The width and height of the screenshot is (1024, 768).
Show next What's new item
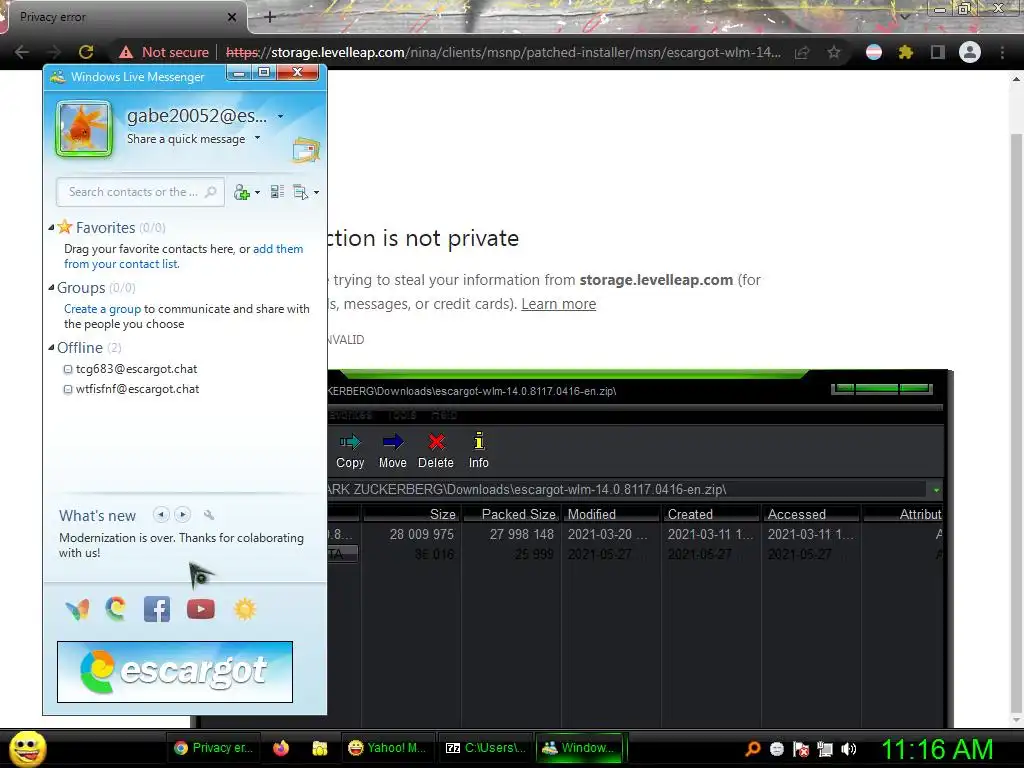tap(183, 515)
